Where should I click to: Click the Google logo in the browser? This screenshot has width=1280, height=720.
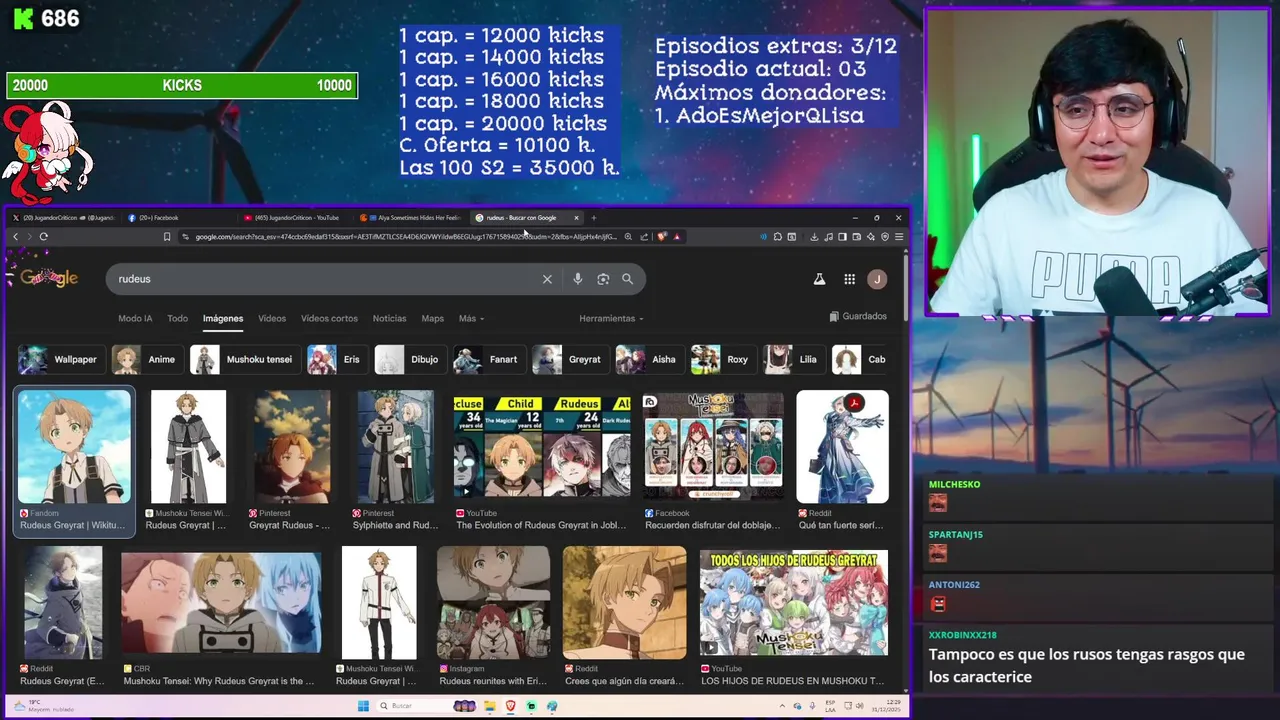[x=48, y=278]
